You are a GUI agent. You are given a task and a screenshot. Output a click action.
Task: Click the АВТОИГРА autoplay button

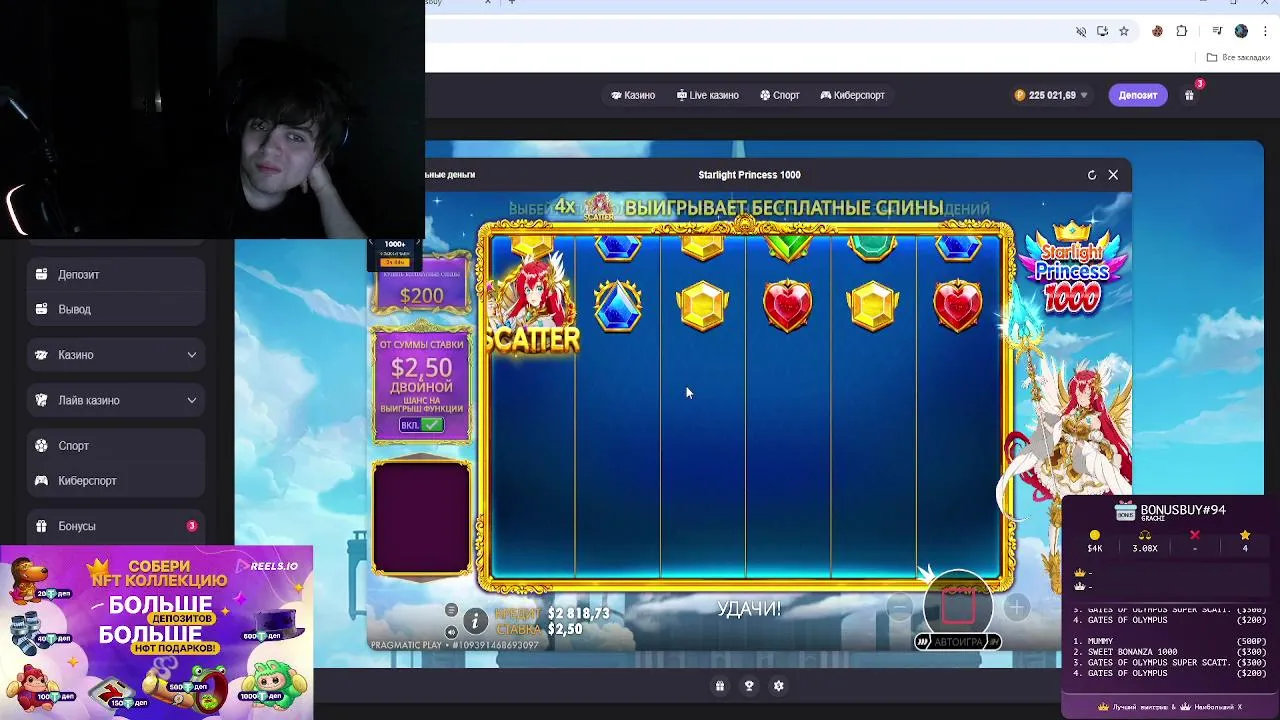958,642
